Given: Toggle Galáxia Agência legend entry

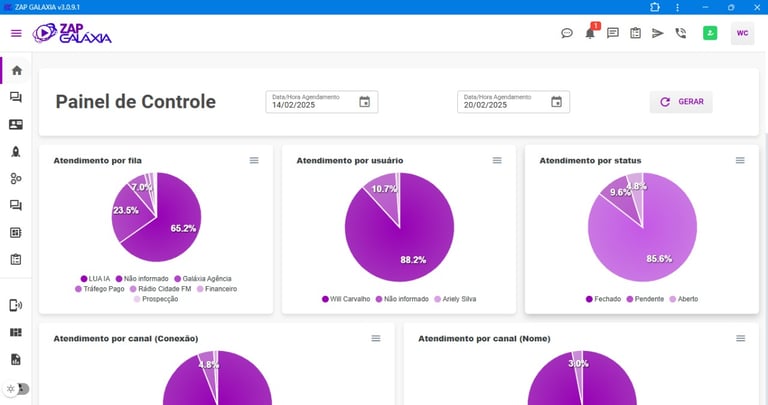Looking at the screenshot, I should pyautogui.click(x=203, y=279).
